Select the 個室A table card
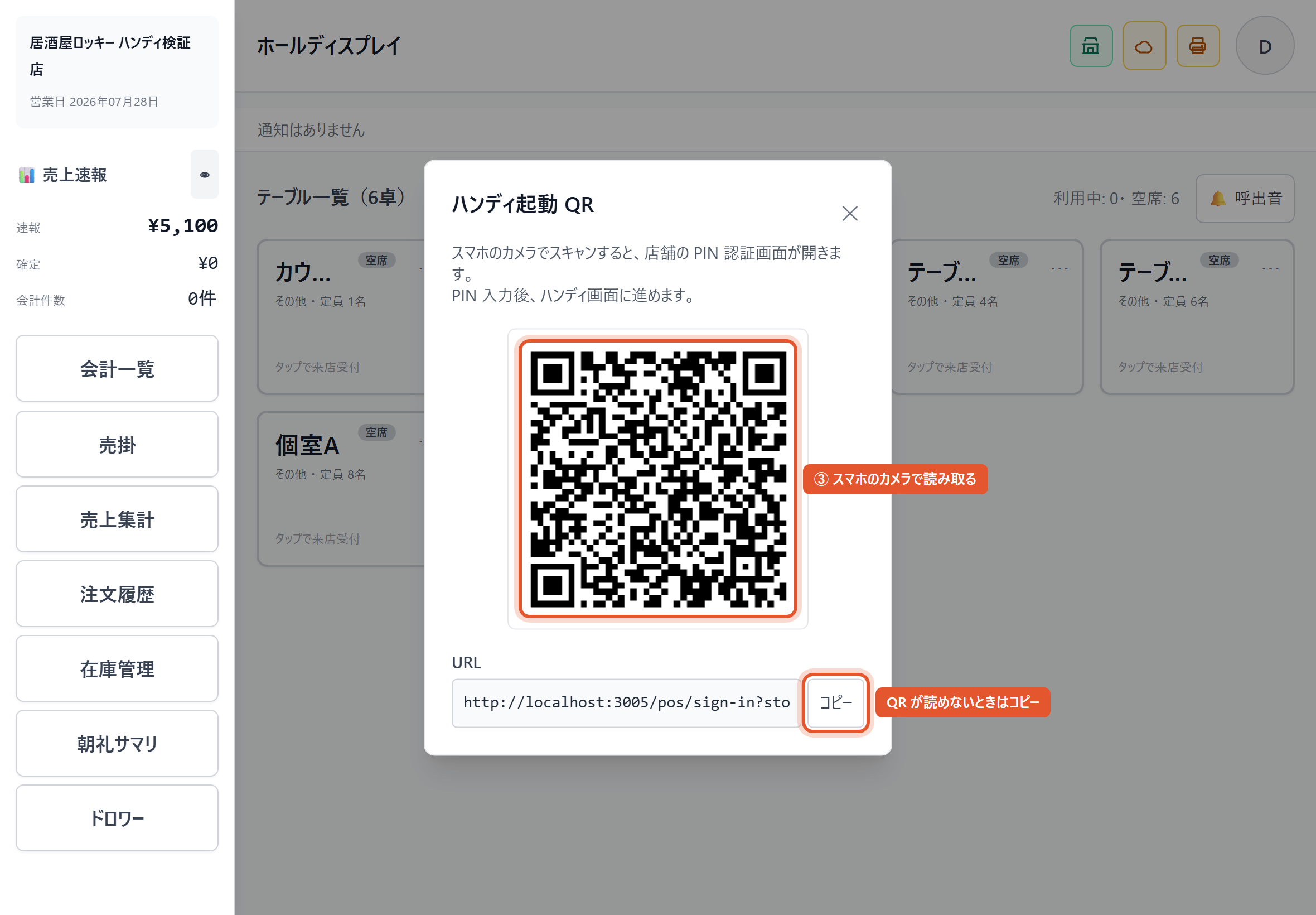This screenshot has height=915, width=1316. [341, 488]
